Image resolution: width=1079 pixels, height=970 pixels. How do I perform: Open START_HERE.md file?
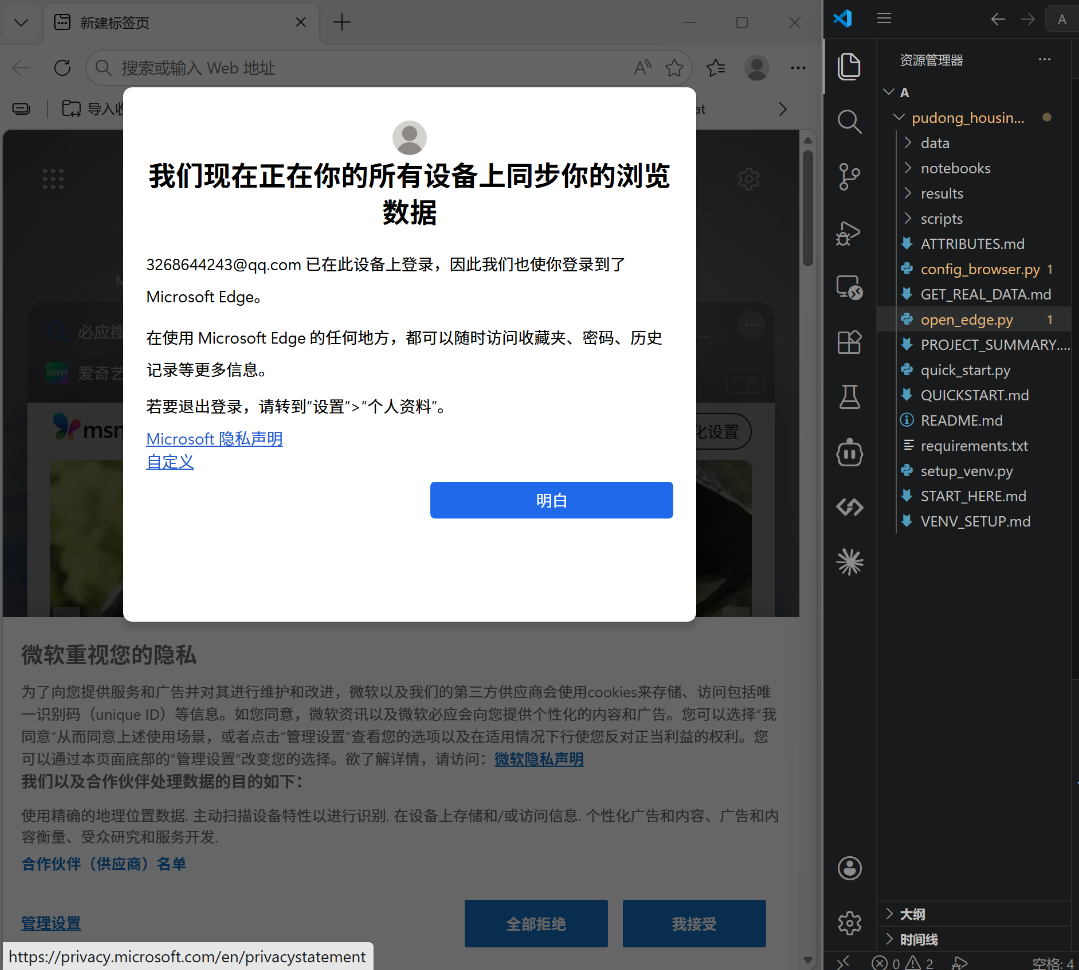click(973, 497)
